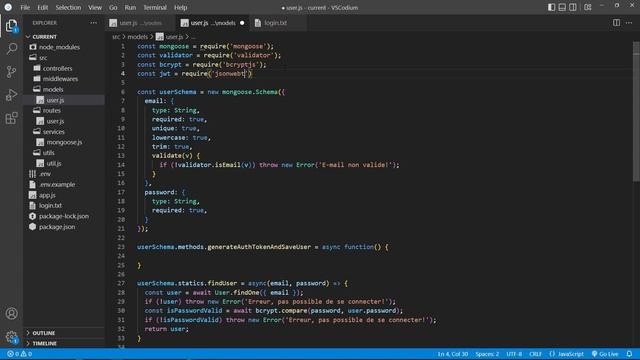Collapse the src folder

pyautogui.click(x=64, y=58)
